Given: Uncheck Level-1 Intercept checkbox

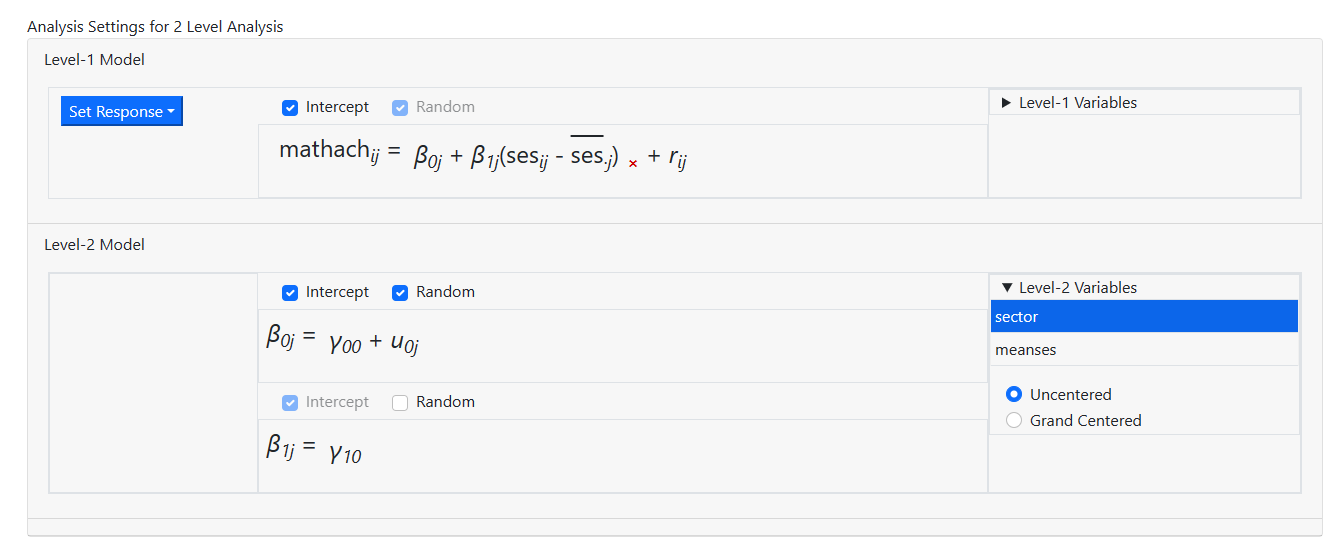Looking at the screenshot, I should (x=290, y=108).
